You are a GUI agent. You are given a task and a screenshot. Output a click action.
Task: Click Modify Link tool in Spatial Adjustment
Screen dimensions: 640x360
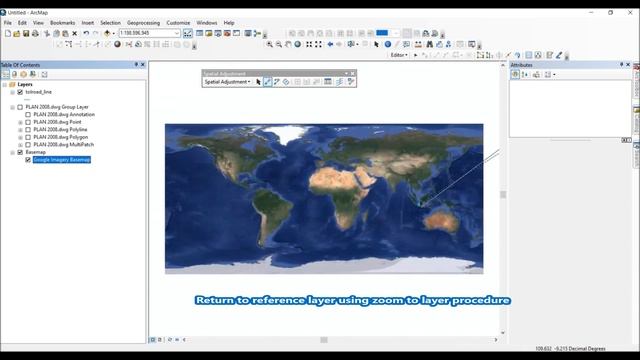277,82
